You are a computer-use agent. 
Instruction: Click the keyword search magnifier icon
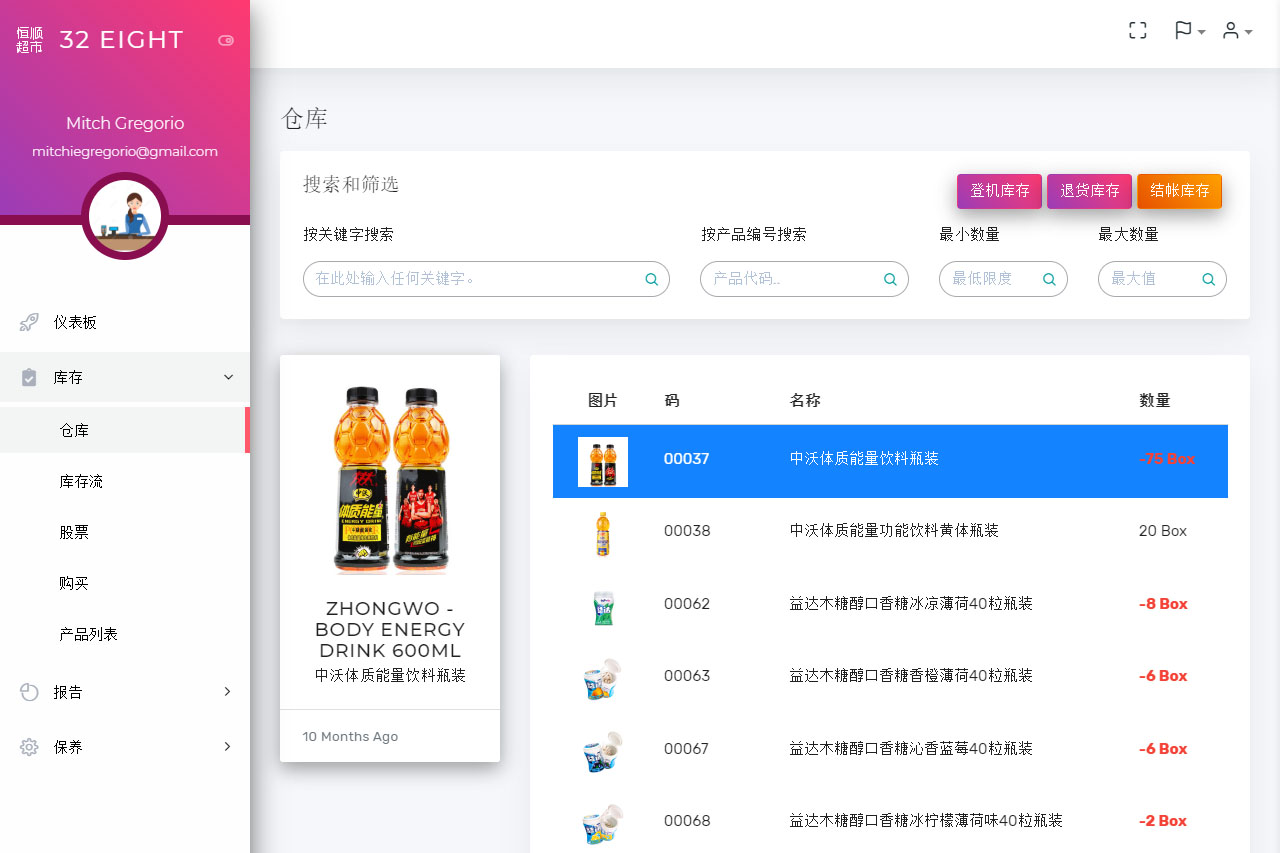[x=652, y=279]
